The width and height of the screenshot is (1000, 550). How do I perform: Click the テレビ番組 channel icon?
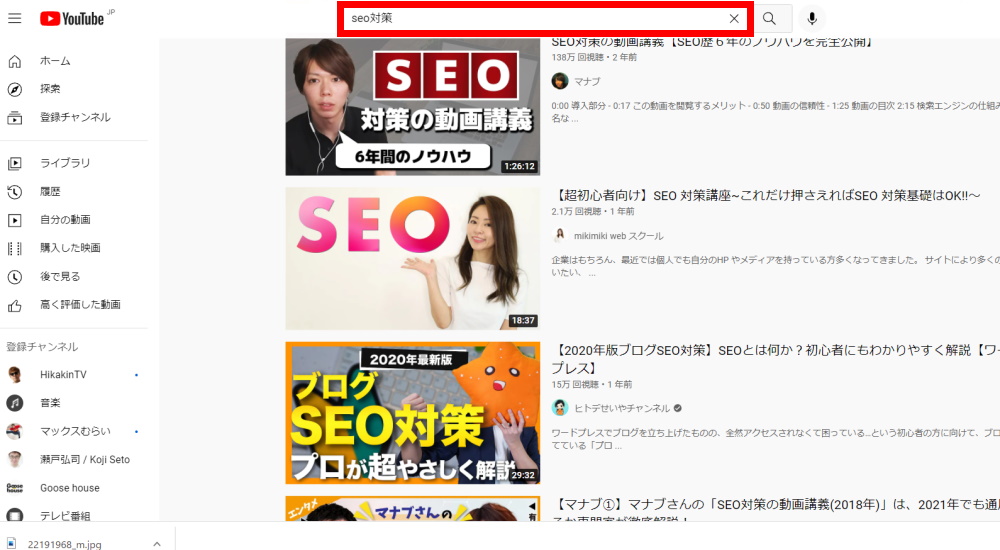pos(15,515)
